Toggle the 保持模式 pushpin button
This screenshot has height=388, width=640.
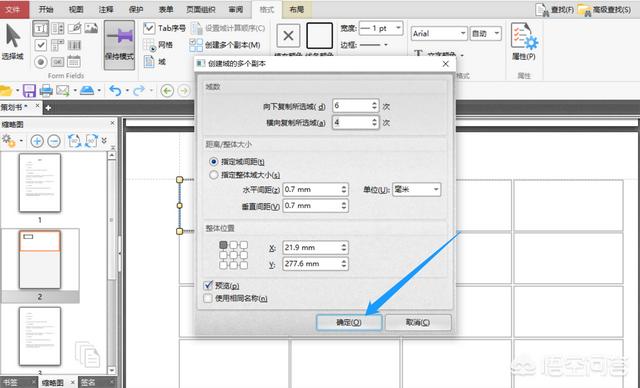pos(120,45)
